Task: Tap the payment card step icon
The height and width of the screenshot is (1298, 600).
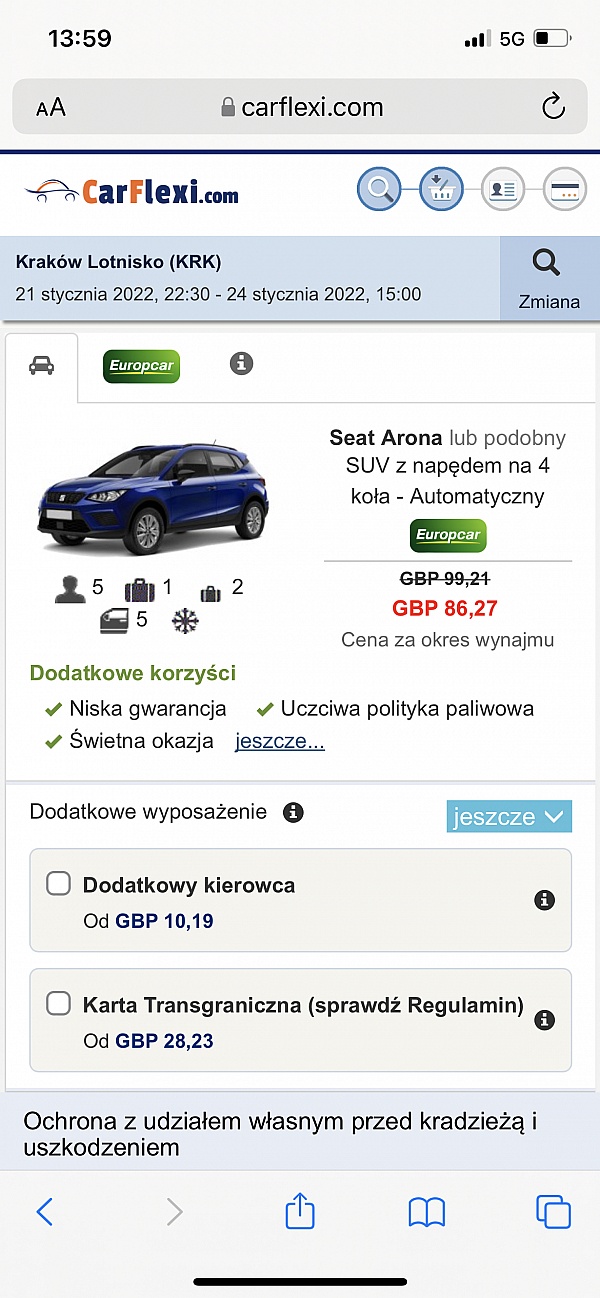Action: [x=564, y=188]
